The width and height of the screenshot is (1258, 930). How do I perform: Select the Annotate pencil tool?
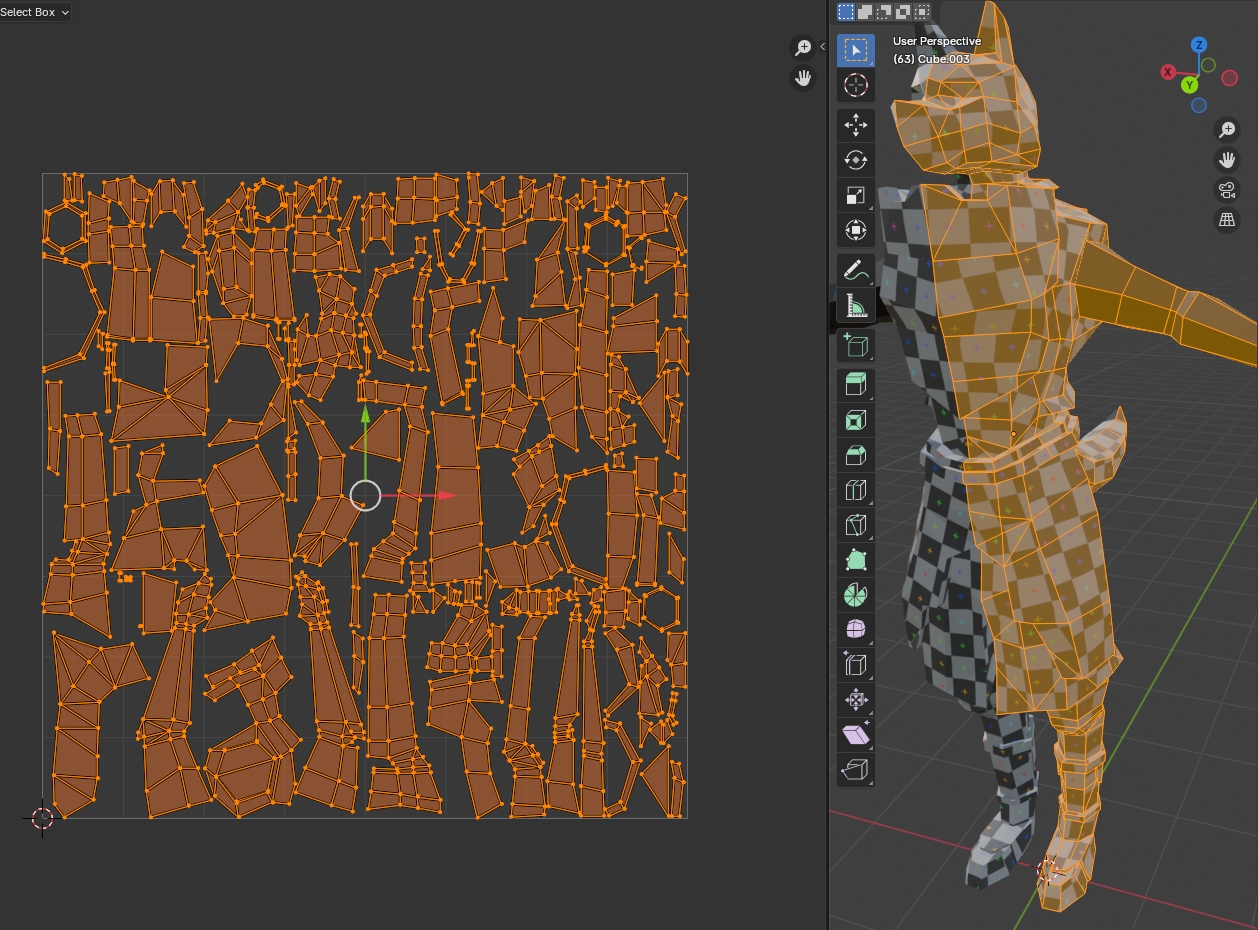[855, 270]
